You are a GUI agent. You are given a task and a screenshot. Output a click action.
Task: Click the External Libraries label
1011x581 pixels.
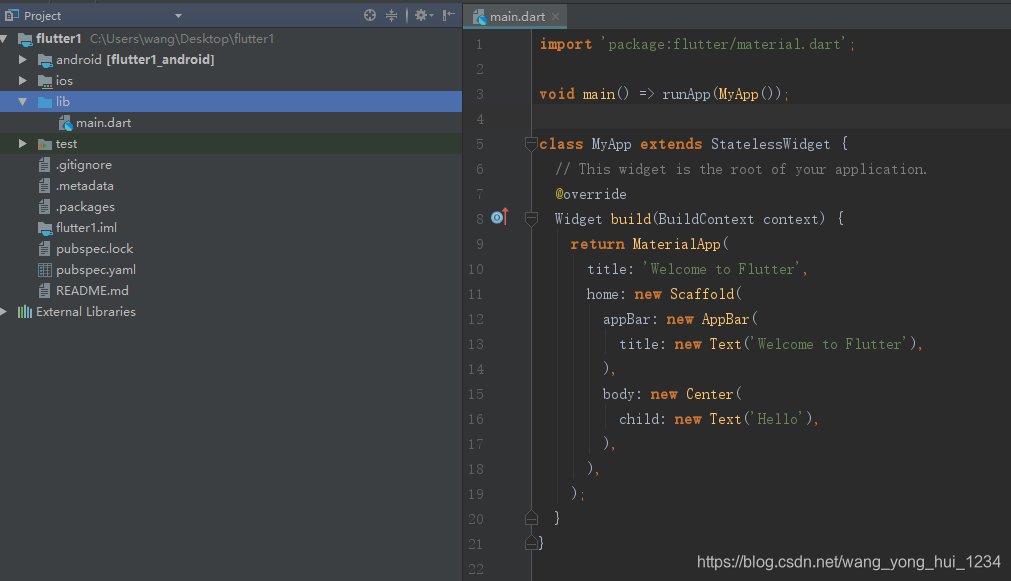86,311
